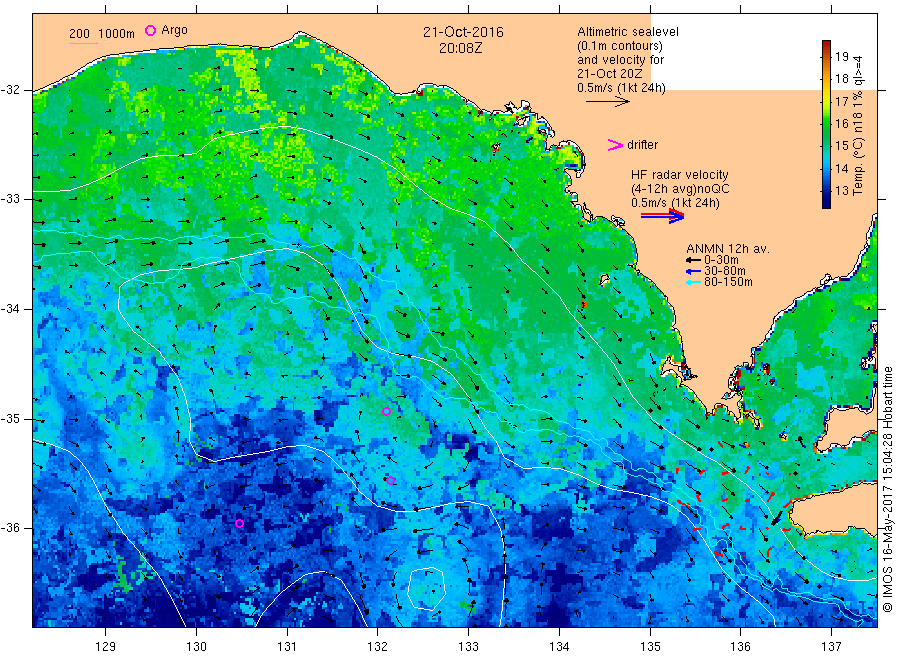This screenshot has width=900, height=660.
Task: Select the cyan 80-150m ANMN arrow
Action: [x=693, y=282]
